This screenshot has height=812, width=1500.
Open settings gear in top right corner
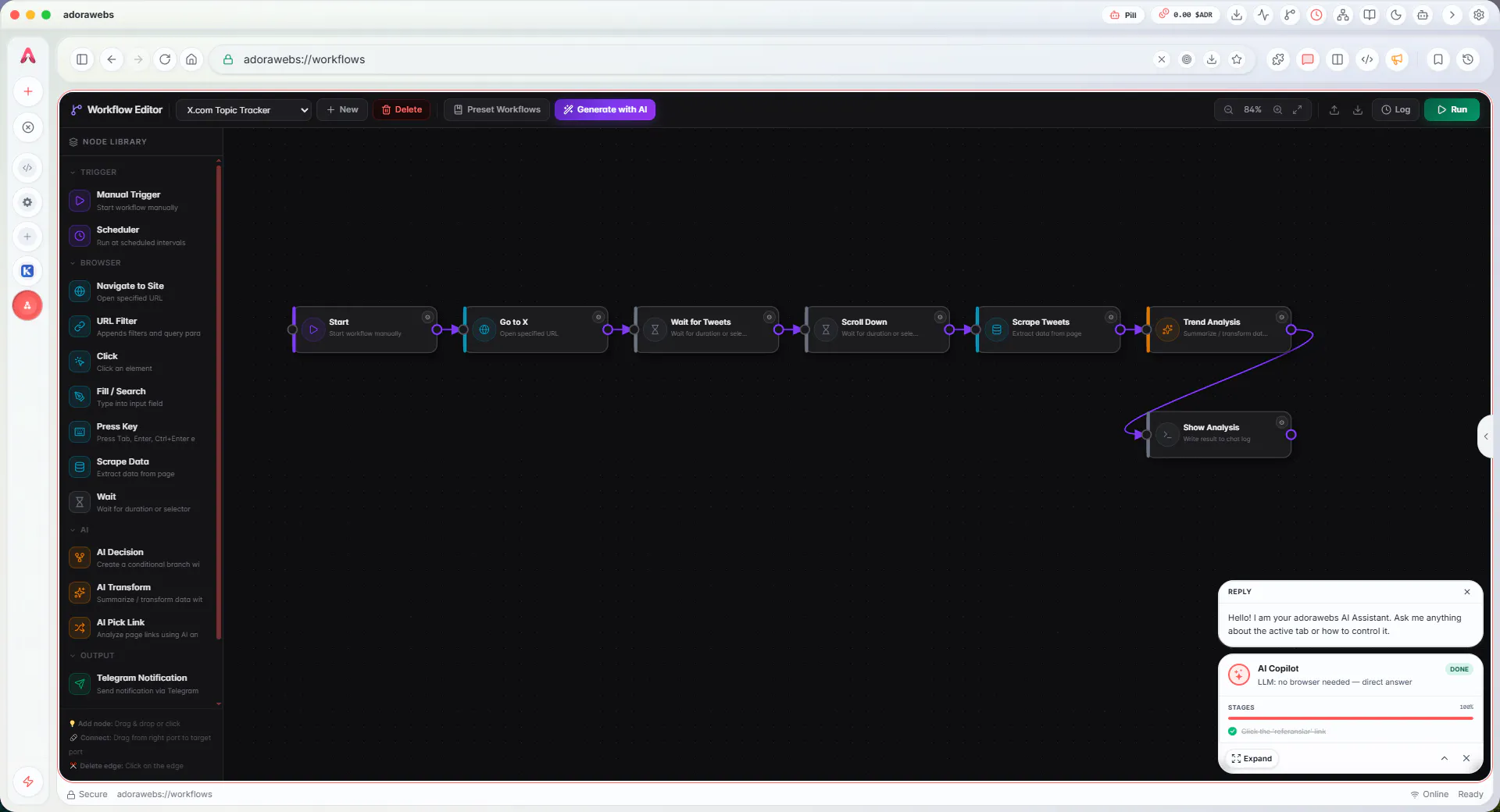click(1479, 15)
